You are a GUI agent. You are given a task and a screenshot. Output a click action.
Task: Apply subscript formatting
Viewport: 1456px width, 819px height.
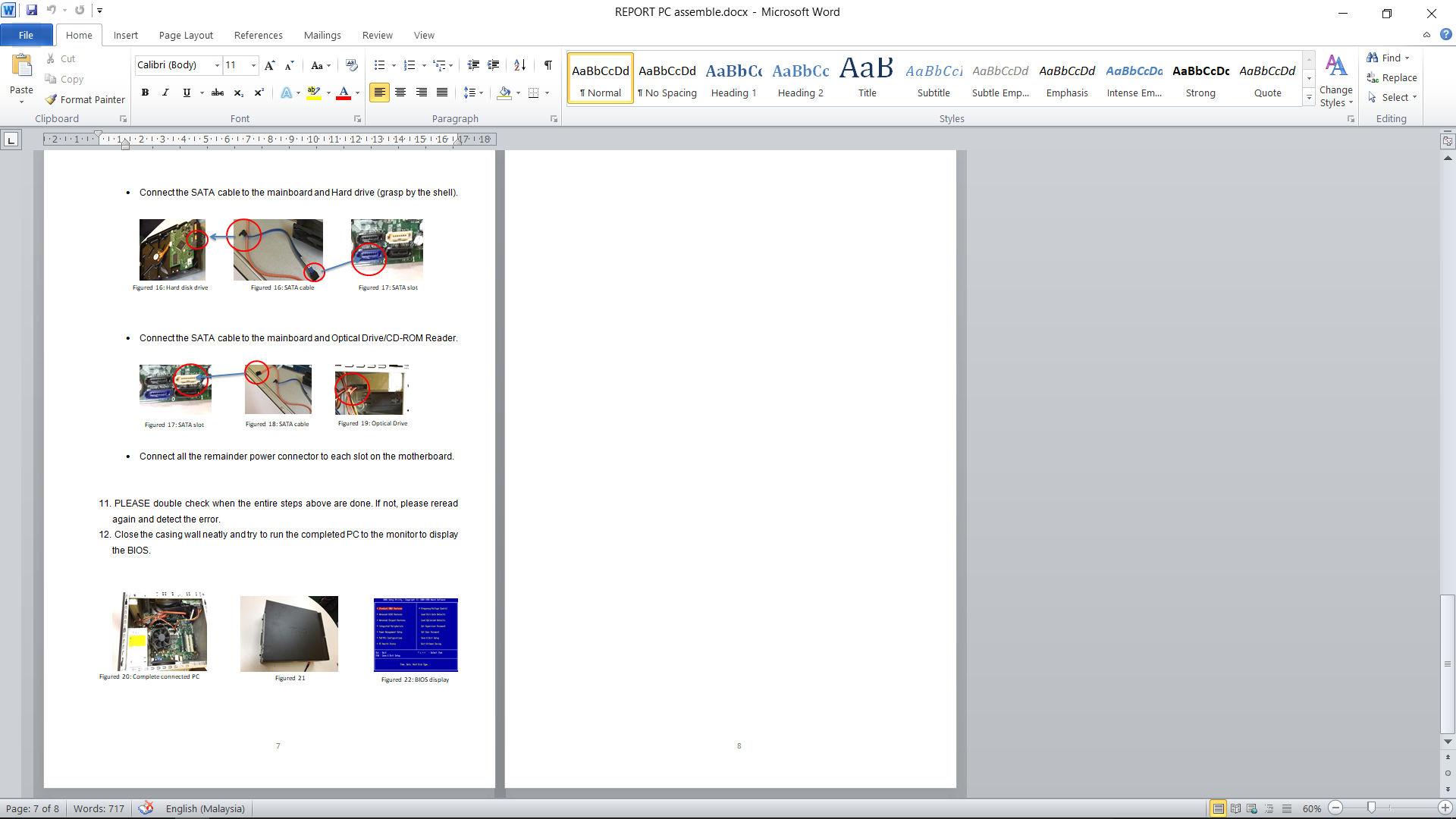pyautogui.click(x=238, y=93)
